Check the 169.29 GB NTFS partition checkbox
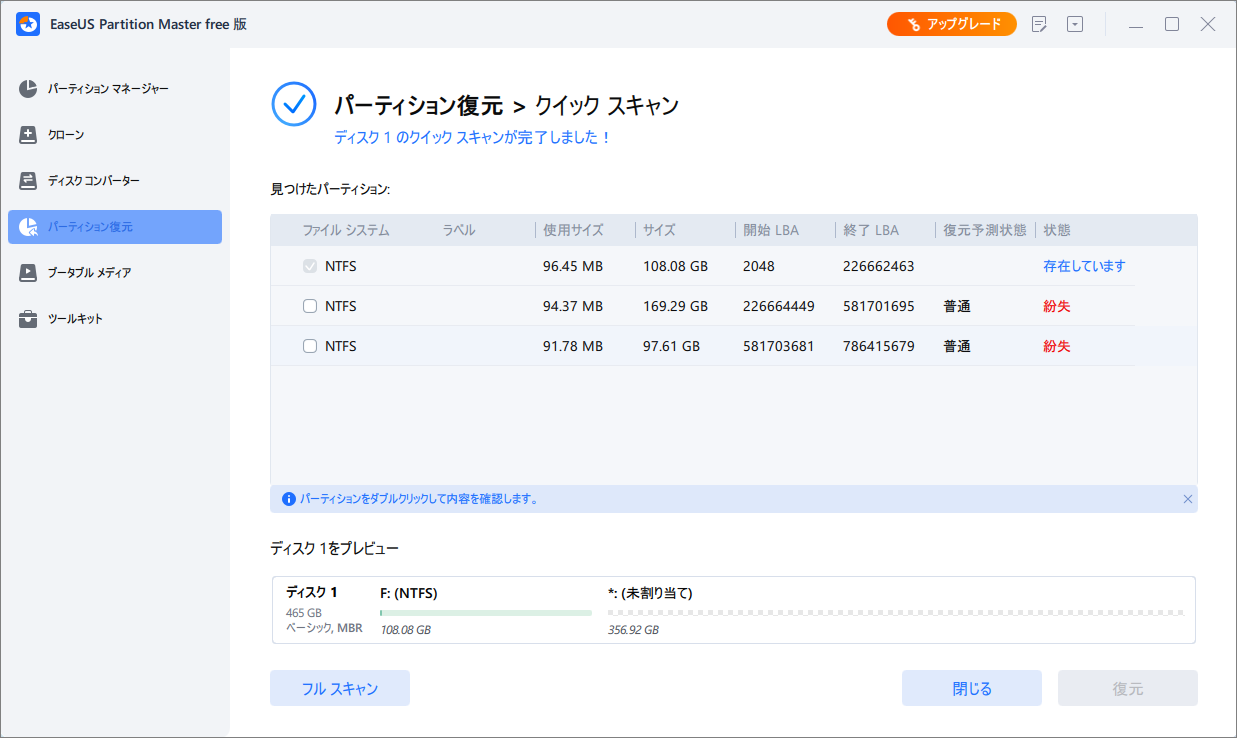 [x=310, y=306]
